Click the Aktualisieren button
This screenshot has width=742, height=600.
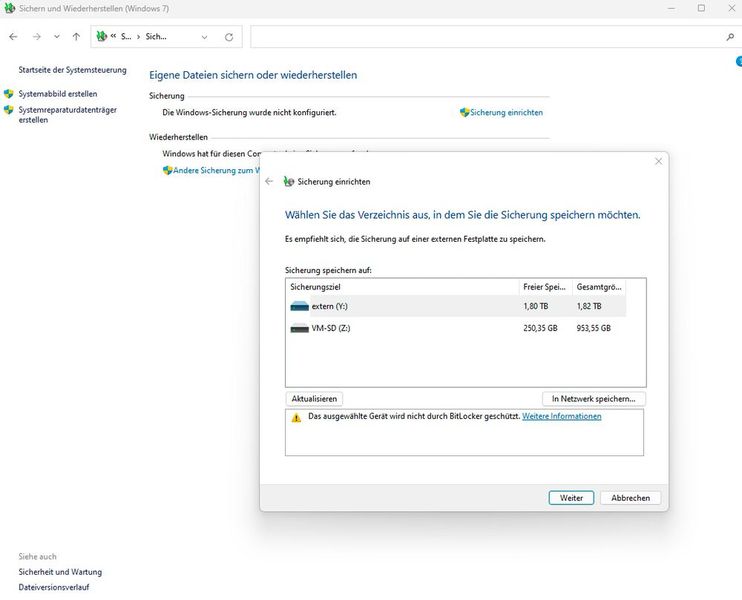click(314, 399)
